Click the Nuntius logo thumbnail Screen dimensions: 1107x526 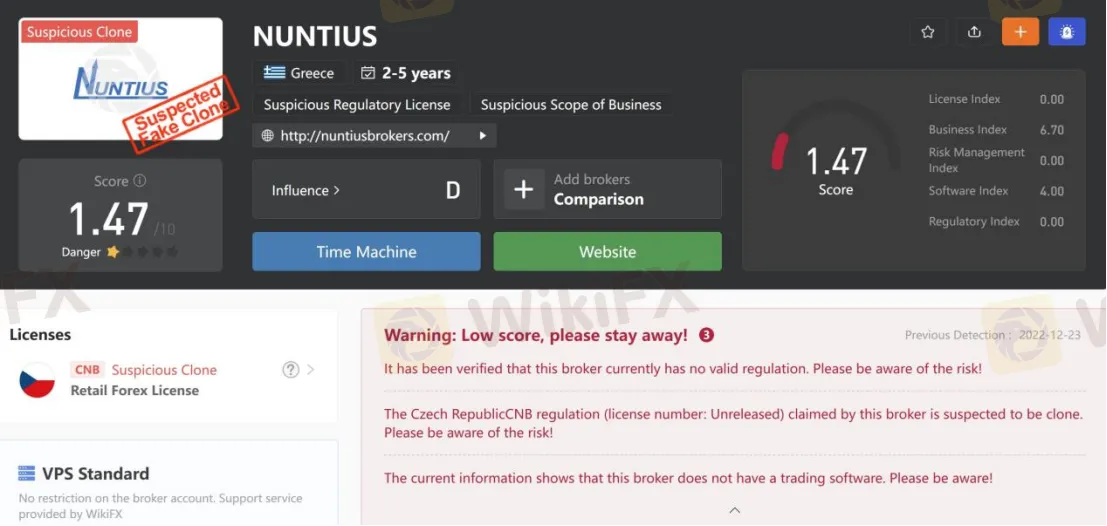121,80
